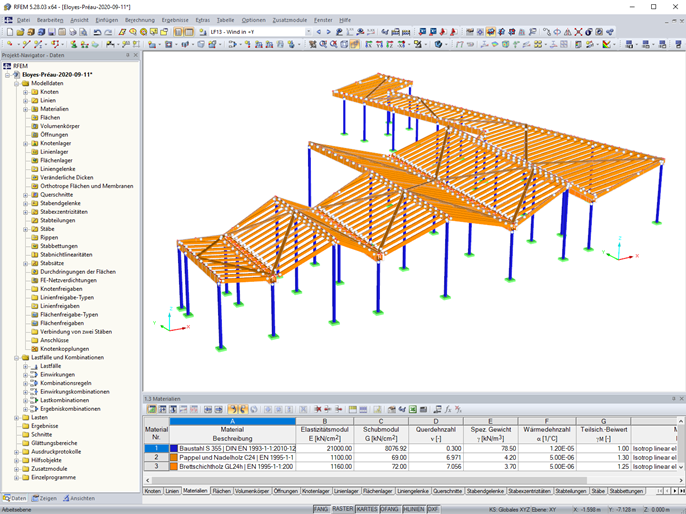Click the Elastizitätsmodul cell 21000.00
This screenshot has height=514, width=686.
point(325,449)
